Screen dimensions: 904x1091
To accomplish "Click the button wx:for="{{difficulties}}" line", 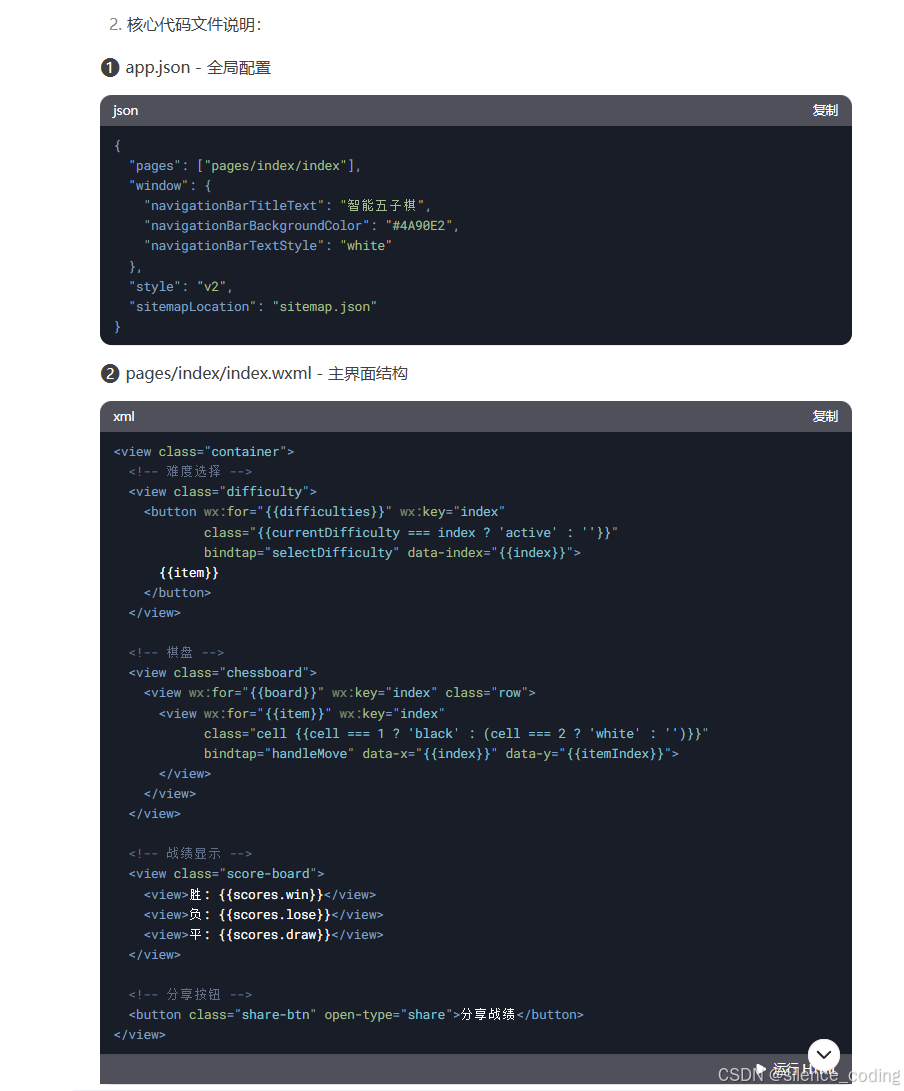I will (324, 512).
